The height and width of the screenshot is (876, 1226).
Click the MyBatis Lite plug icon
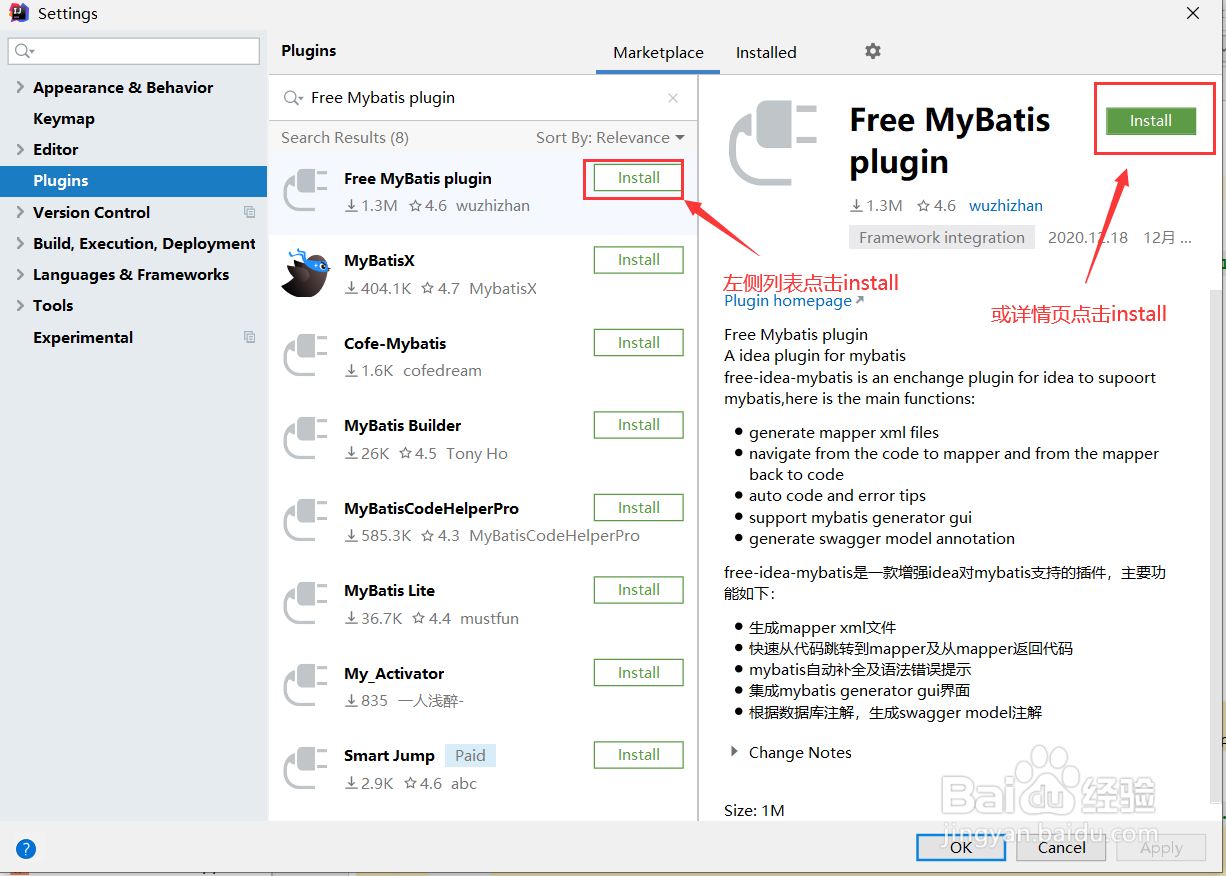(x=305, y=604)
